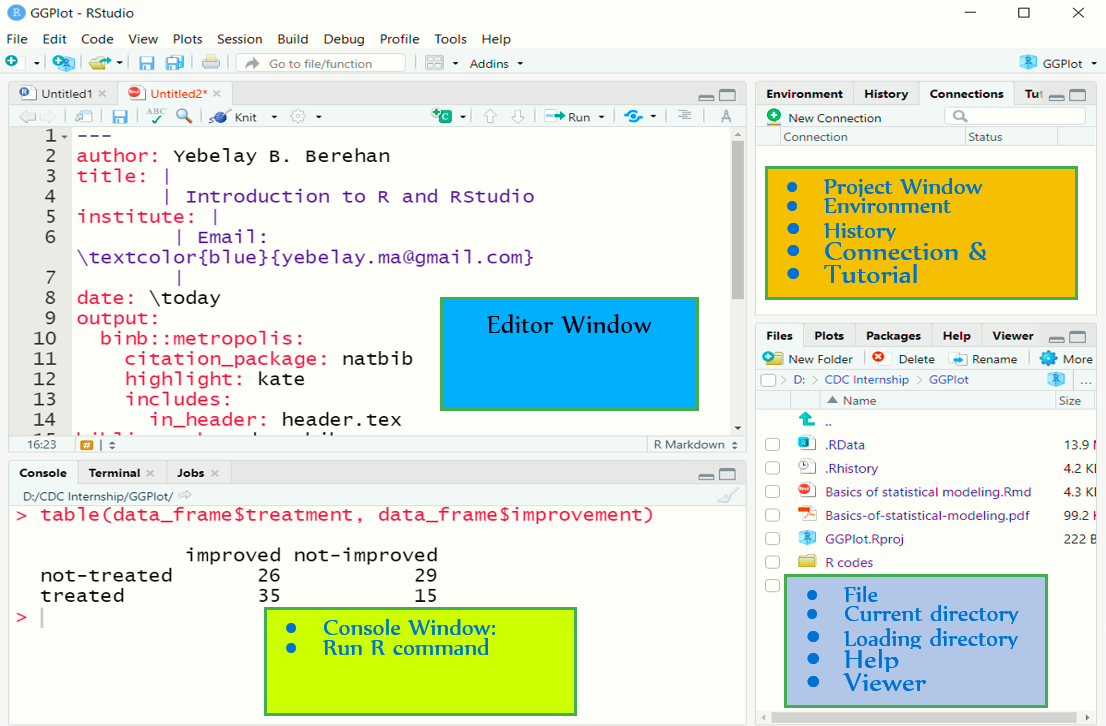The height and width of the screenshot is (726, 1106).
Task: Check the checkbox next to GGPlot.Rproj
Action: pyautogui.click(x=771, y=537)
